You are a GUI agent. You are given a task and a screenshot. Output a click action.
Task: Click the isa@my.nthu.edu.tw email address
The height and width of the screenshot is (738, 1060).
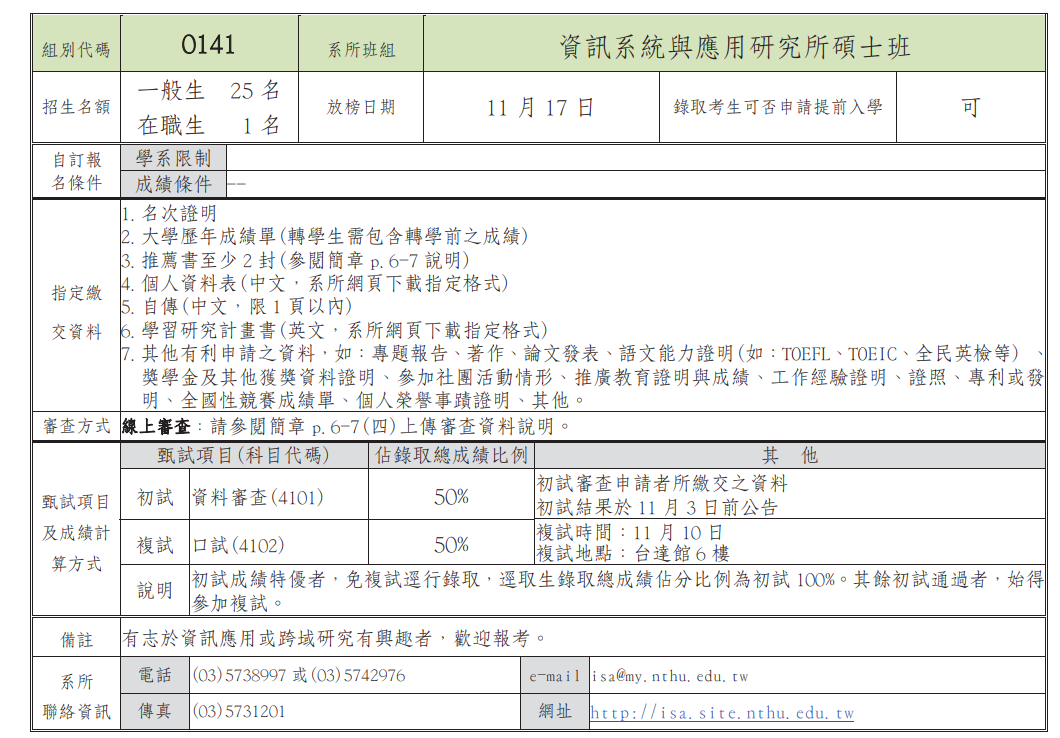670,676
